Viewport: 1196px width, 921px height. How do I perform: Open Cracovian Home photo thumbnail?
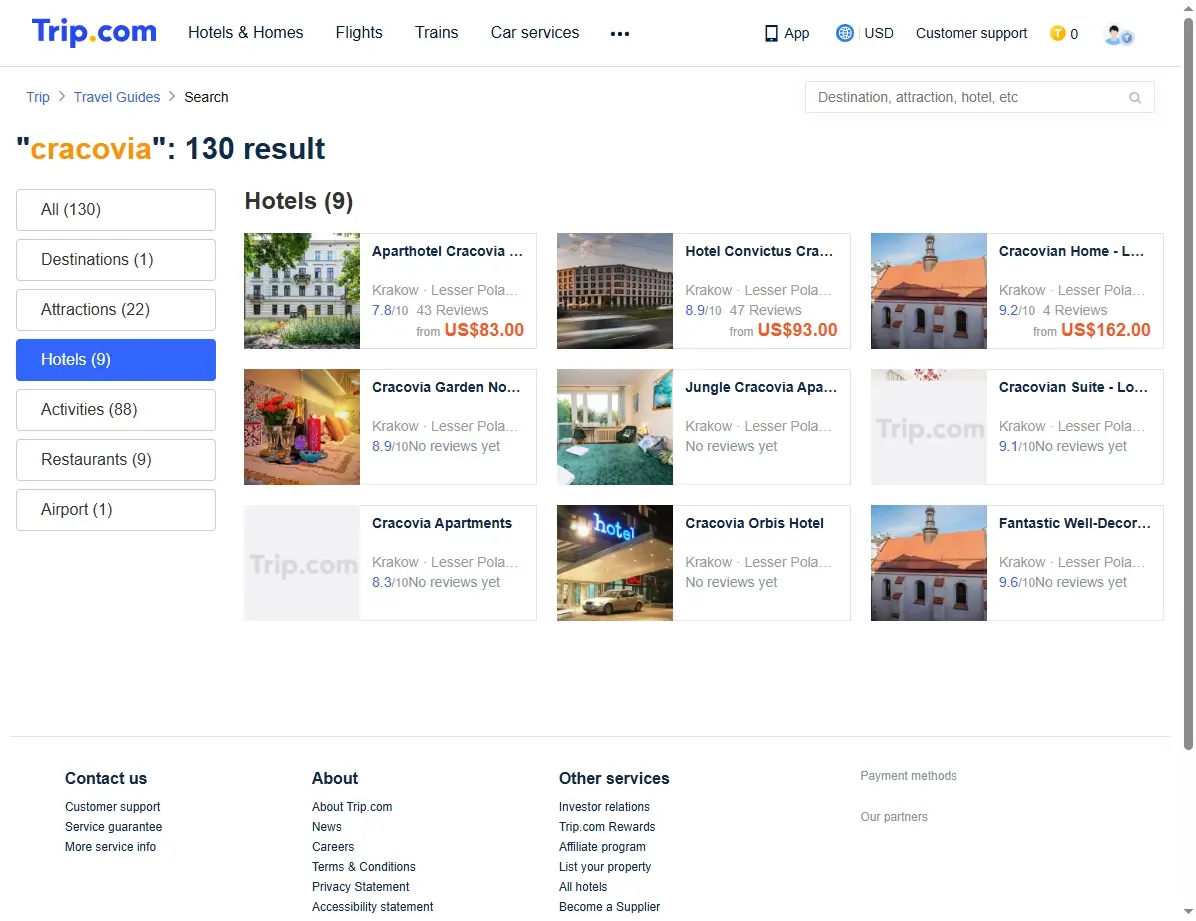pos(929,291)
